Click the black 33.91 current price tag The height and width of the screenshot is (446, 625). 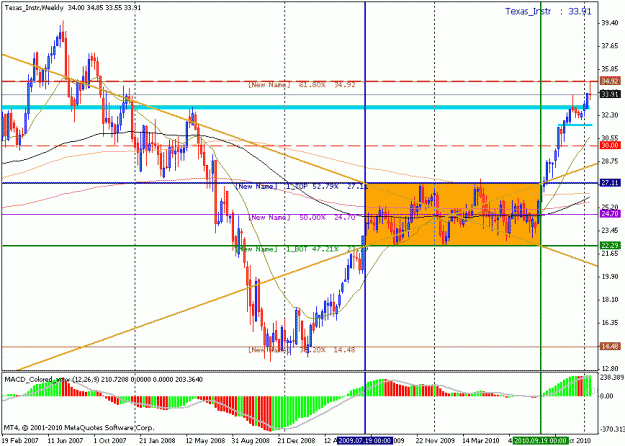point(610,94)
